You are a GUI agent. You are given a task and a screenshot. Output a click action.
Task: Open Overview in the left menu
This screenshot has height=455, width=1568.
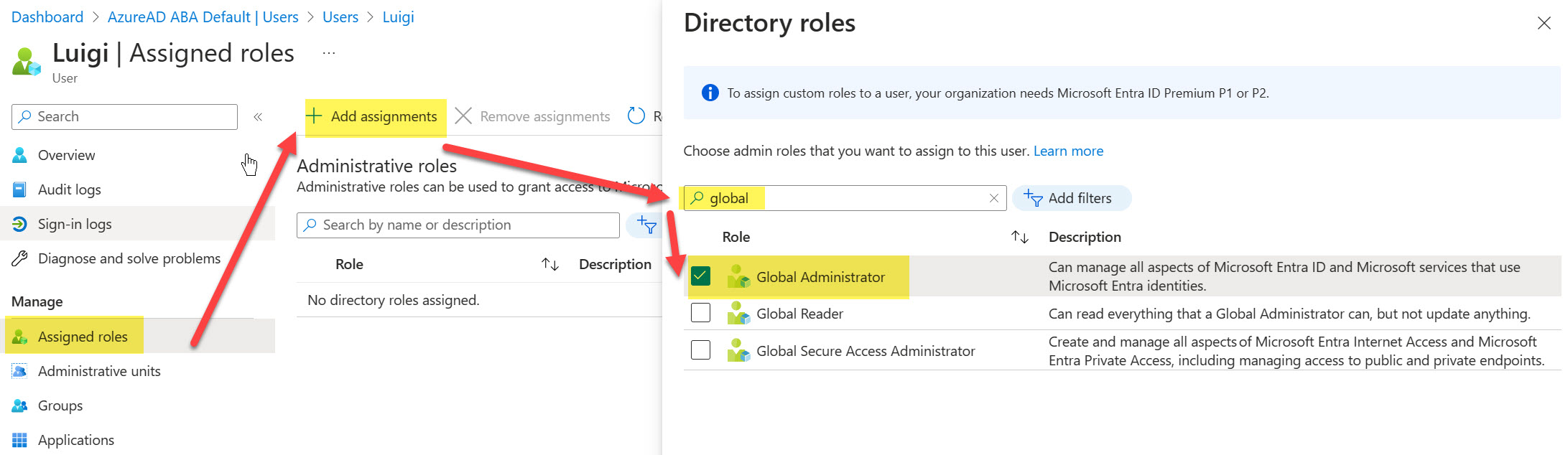pyautogui.click(x=66, y=155)
